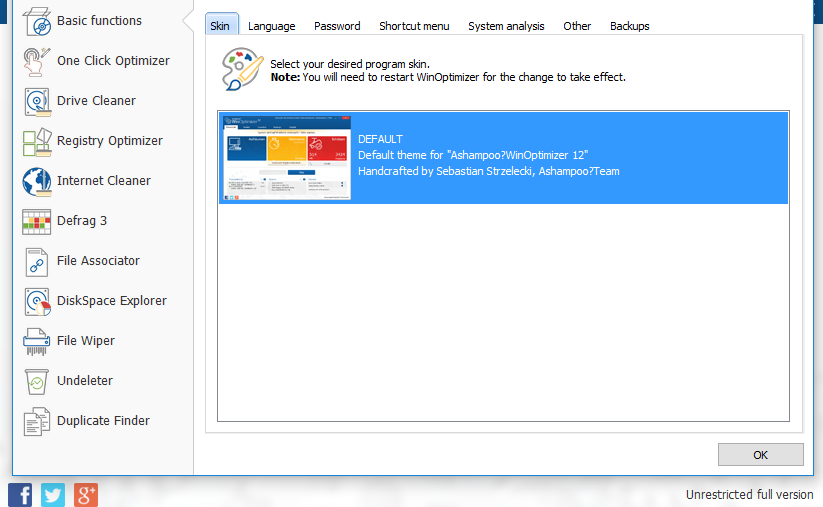
Task: Click the Internet Cleaner globe icon
Action: [x=37, y=182]
